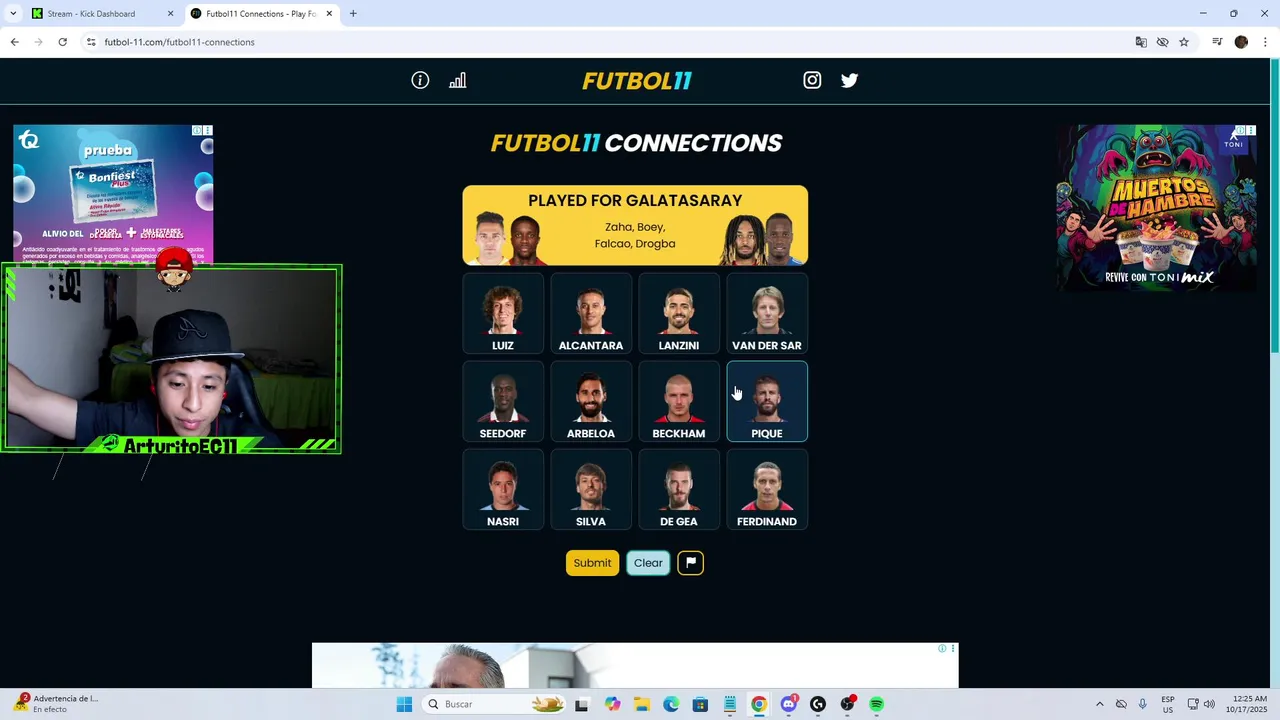This screenshot has height=720, width=1280.
Task: Open OBS Studio from the taskbar
Action: click(x=848, y=704)
